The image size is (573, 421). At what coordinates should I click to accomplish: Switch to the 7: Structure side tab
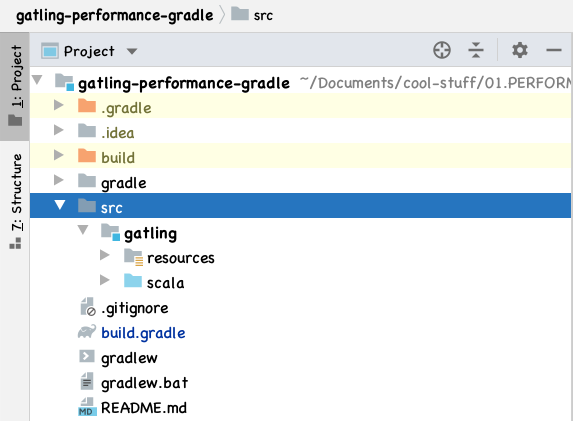click(15, 201)
